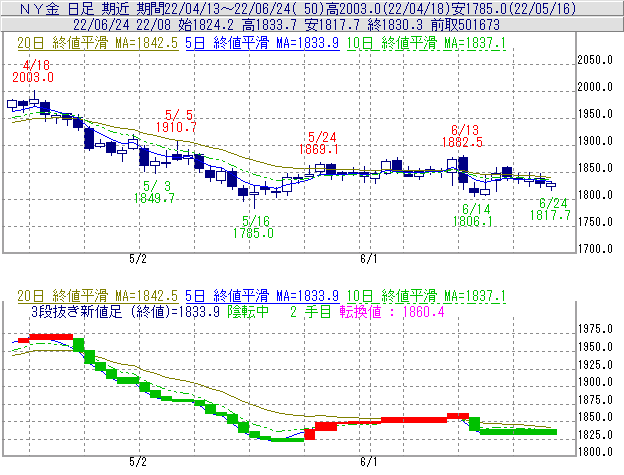Click the last green 新値足 bar near 1825

coord(518,432)
